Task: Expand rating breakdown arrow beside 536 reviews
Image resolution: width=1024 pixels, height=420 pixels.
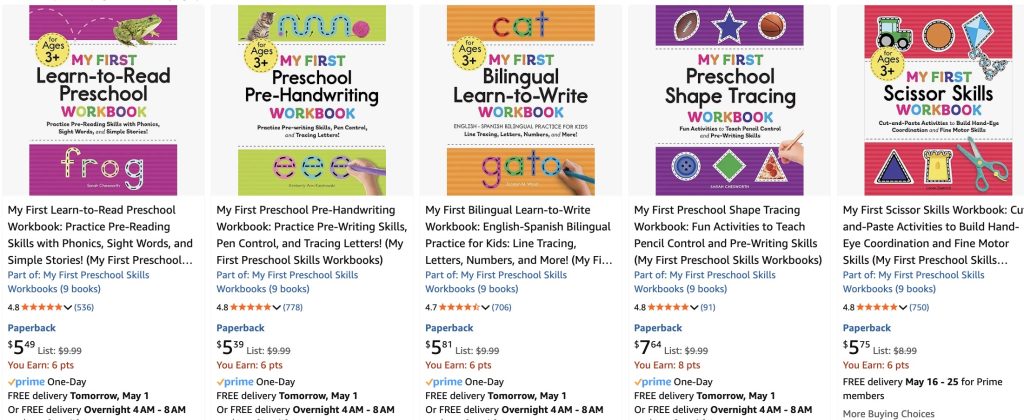Action: [68, 307]
